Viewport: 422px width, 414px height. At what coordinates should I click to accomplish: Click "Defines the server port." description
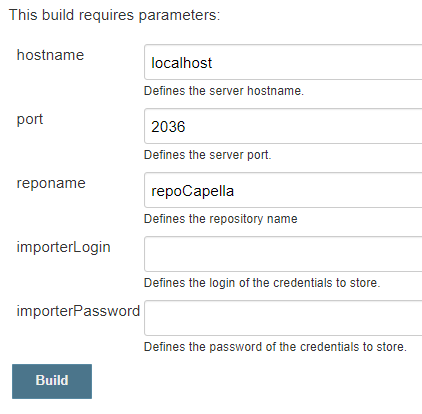208,155
